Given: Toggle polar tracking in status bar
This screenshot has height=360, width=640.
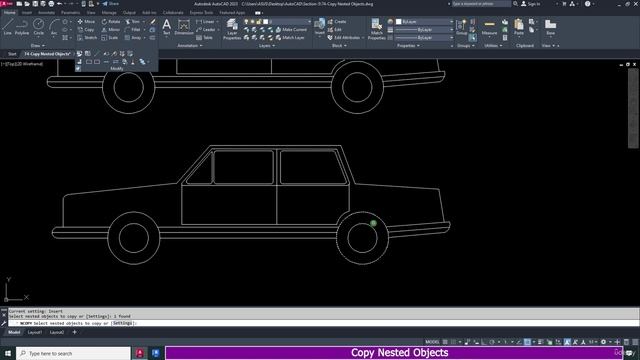Looking at the screenshot, I should click(x=492, y=342).
